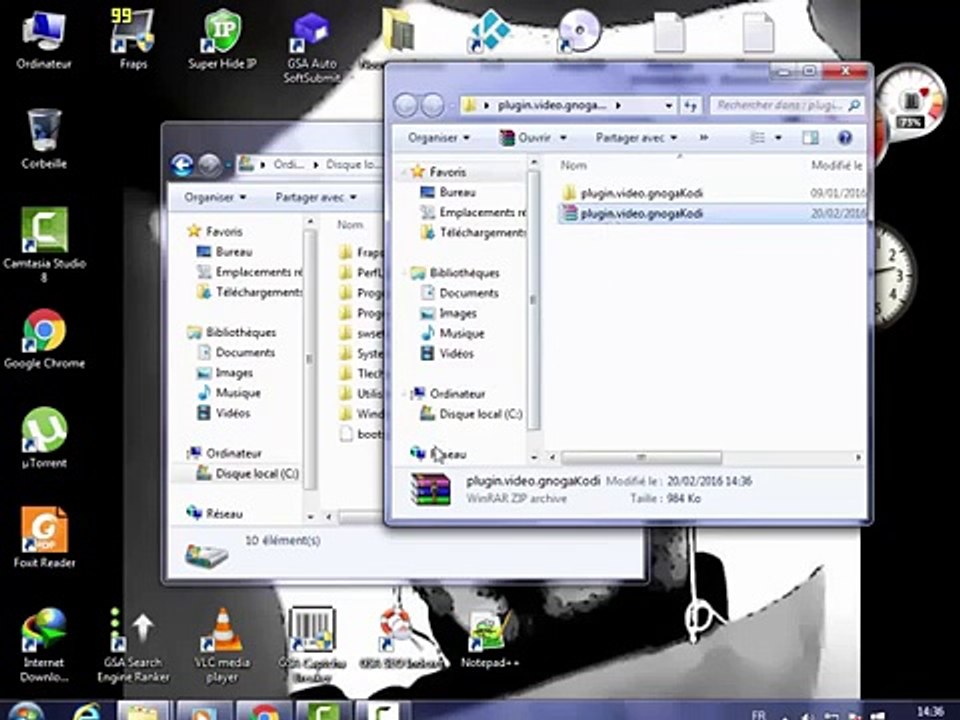Select Disque local (C:) in front window
The height and width of the screenshot is (720, 960).
pos(470,414)
